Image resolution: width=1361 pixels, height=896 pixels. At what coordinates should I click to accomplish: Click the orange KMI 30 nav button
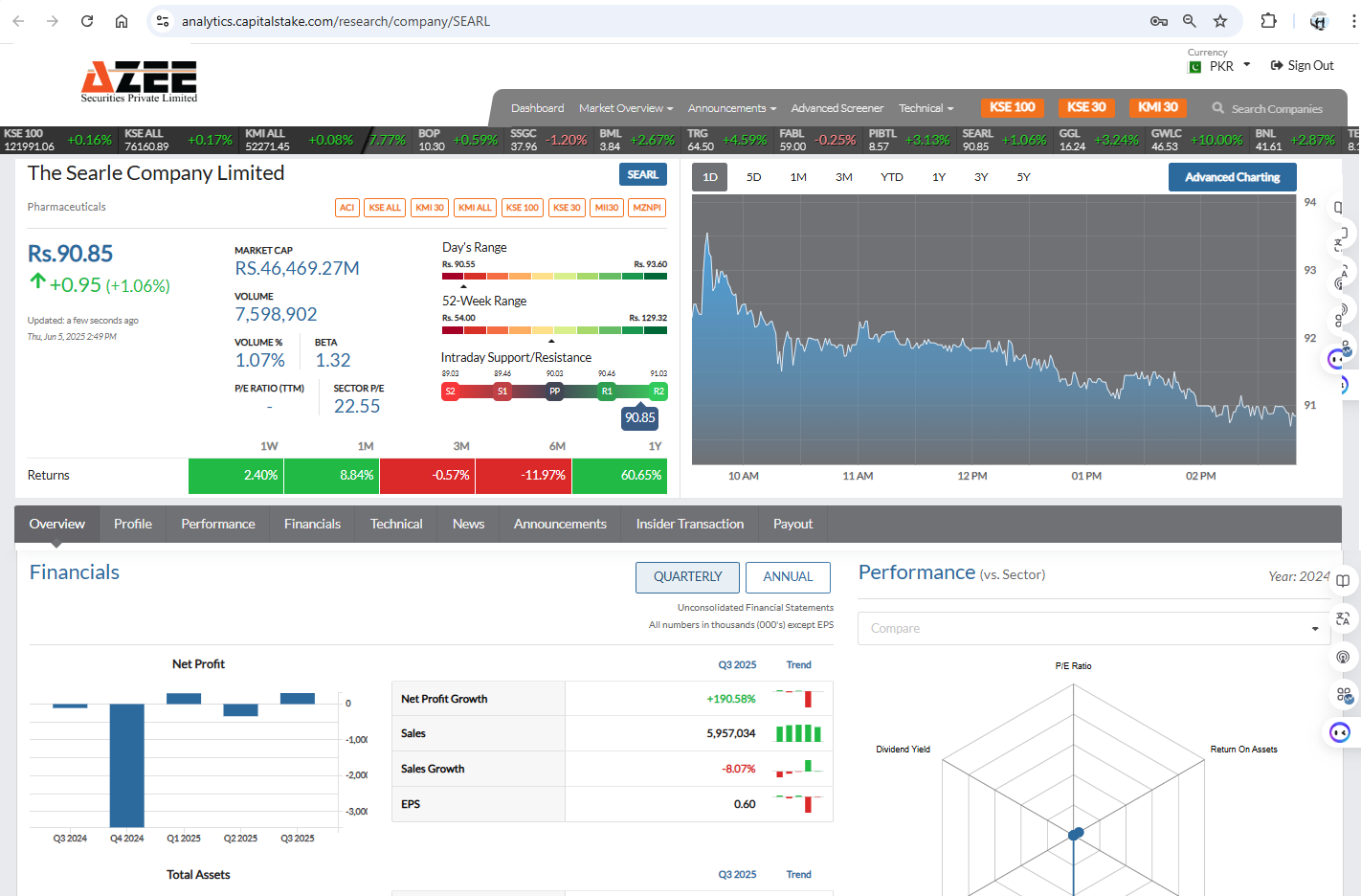1157,107
